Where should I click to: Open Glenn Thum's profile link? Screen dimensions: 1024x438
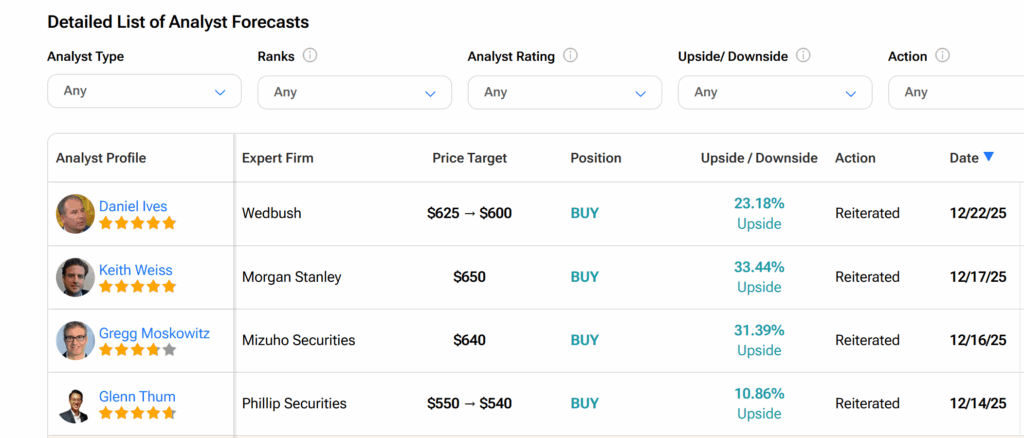coord(137,396)
